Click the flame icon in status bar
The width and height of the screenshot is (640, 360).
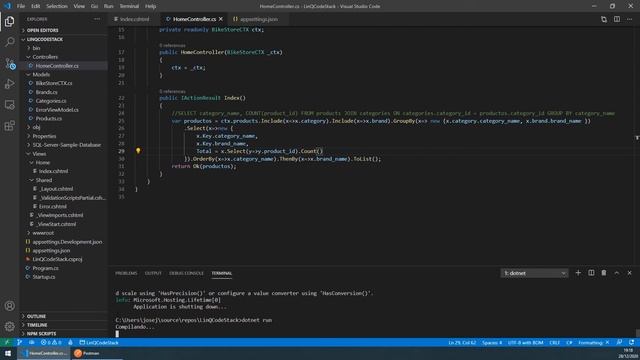coord(70,342)
